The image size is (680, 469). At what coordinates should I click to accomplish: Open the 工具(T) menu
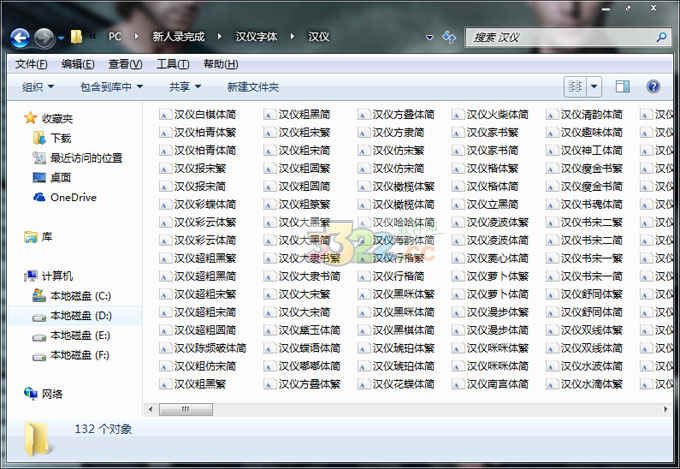pos(173,64)
